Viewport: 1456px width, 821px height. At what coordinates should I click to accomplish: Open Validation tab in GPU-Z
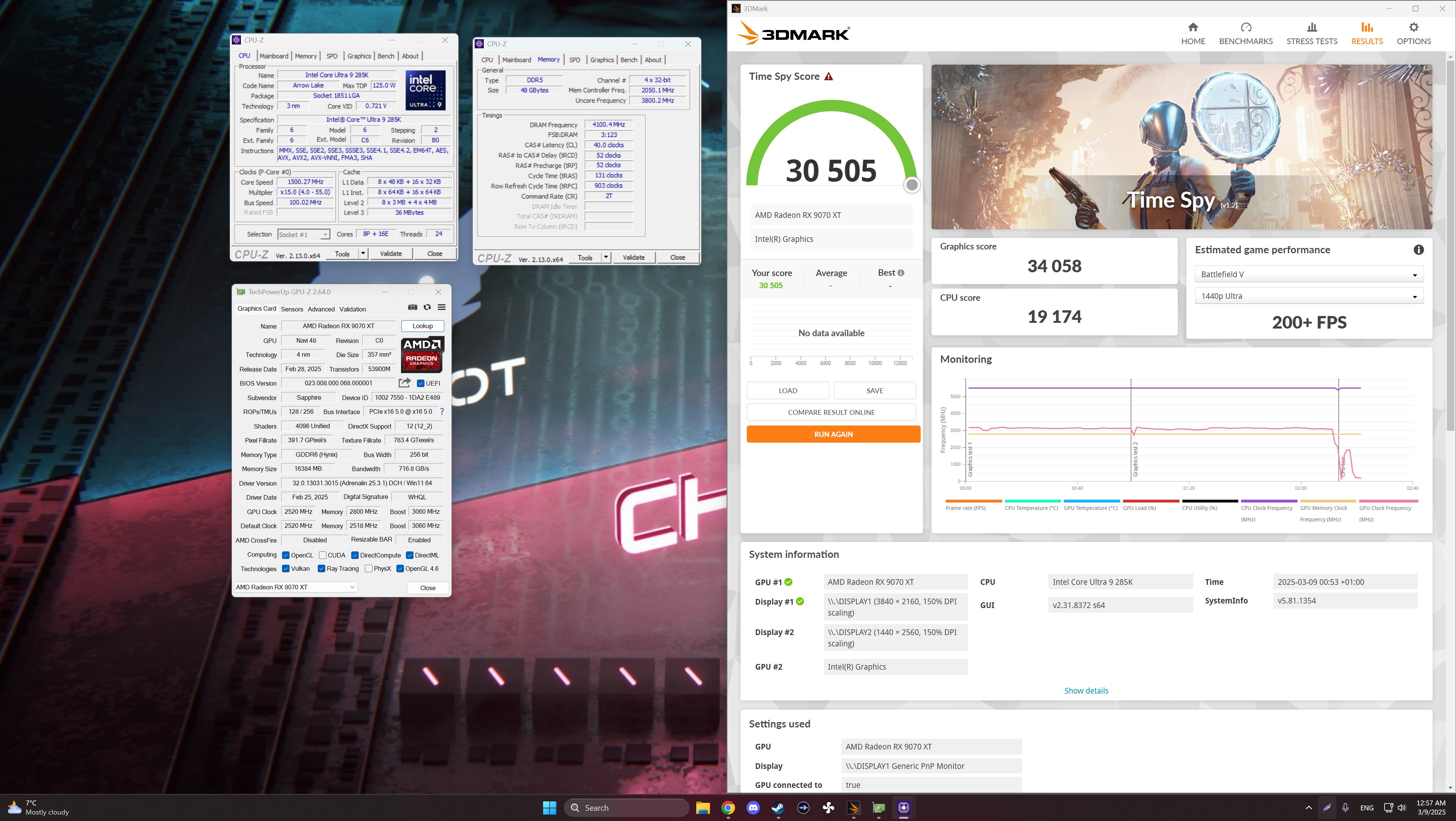pyautogui.click(x=353, y=309)
